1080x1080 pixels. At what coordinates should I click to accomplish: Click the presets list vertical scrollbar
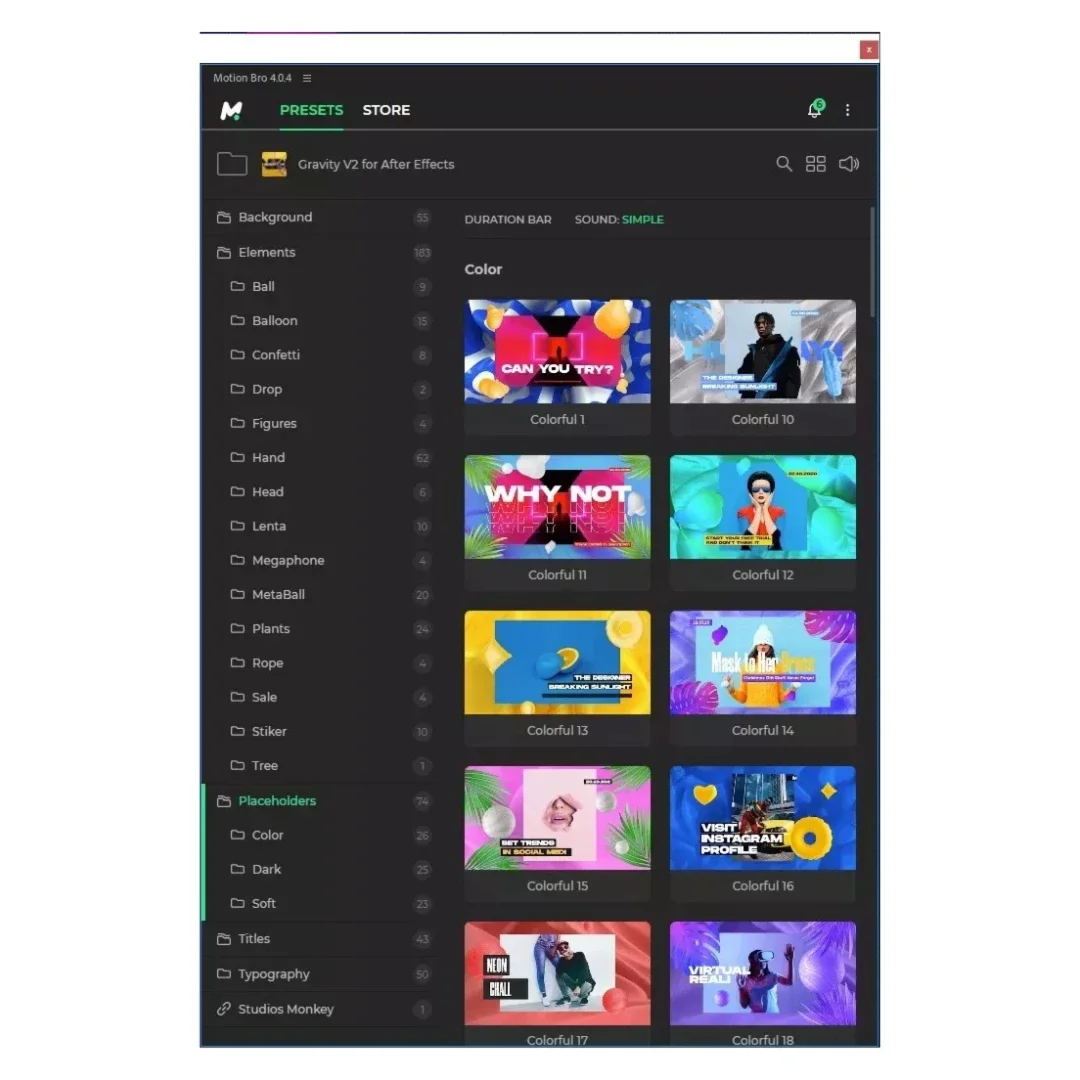[x=872, y=262]
